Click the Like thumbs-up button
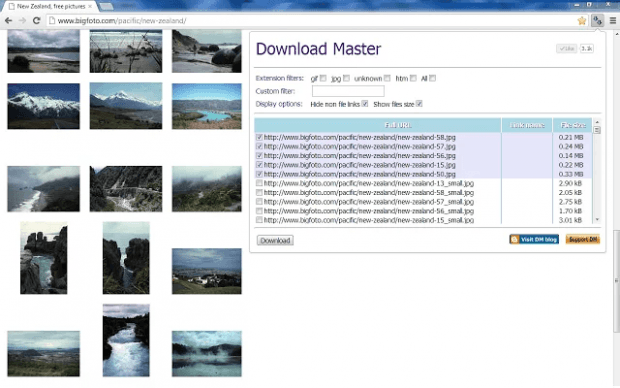The width and height of the screenshot is (620, 388). 567,49
